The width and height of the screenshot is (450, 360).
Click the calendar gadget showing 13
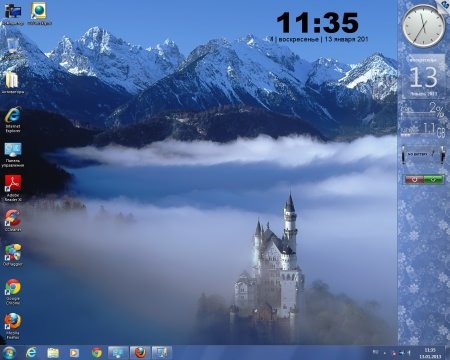(x=423, y=76)
